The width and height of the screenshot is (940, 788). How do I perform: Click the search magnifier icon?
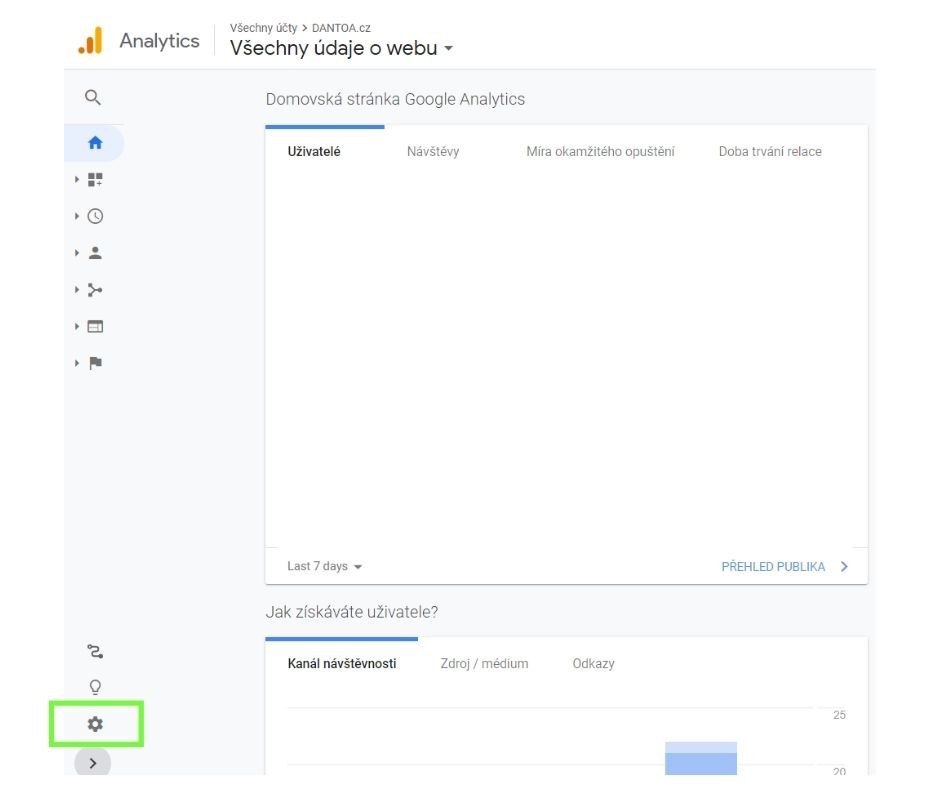[x=93, y=97]
